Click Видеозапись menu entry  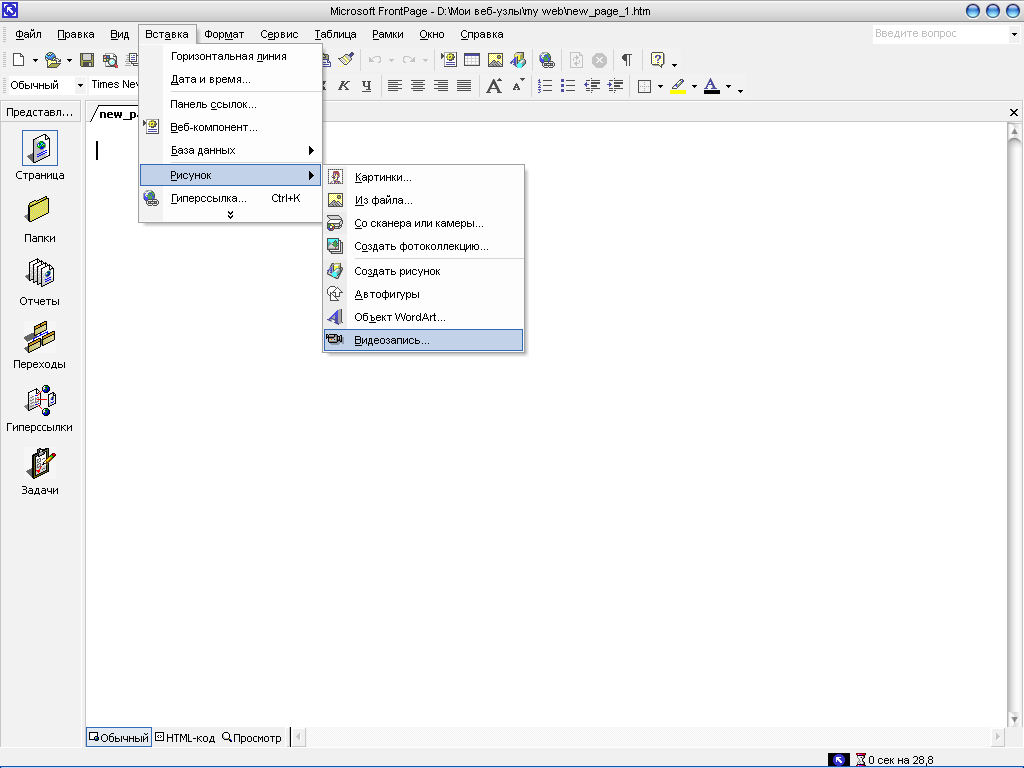tap(424, 340)
